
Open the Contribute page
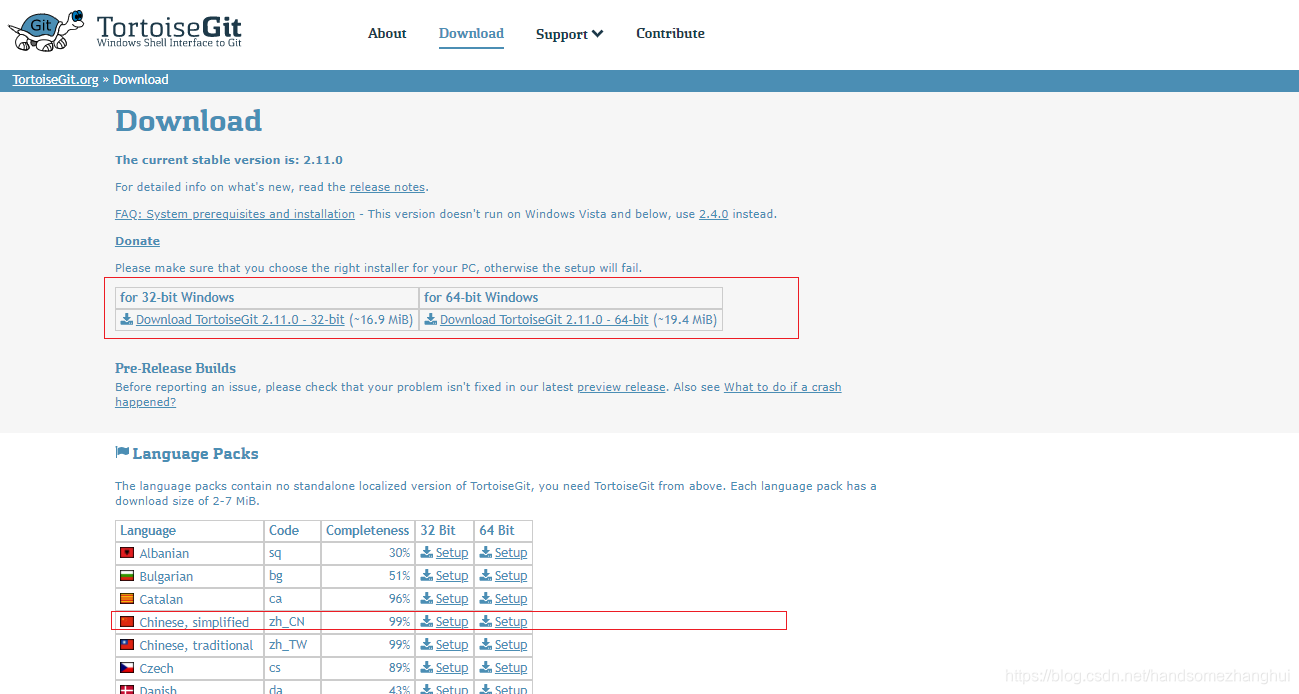670,33
